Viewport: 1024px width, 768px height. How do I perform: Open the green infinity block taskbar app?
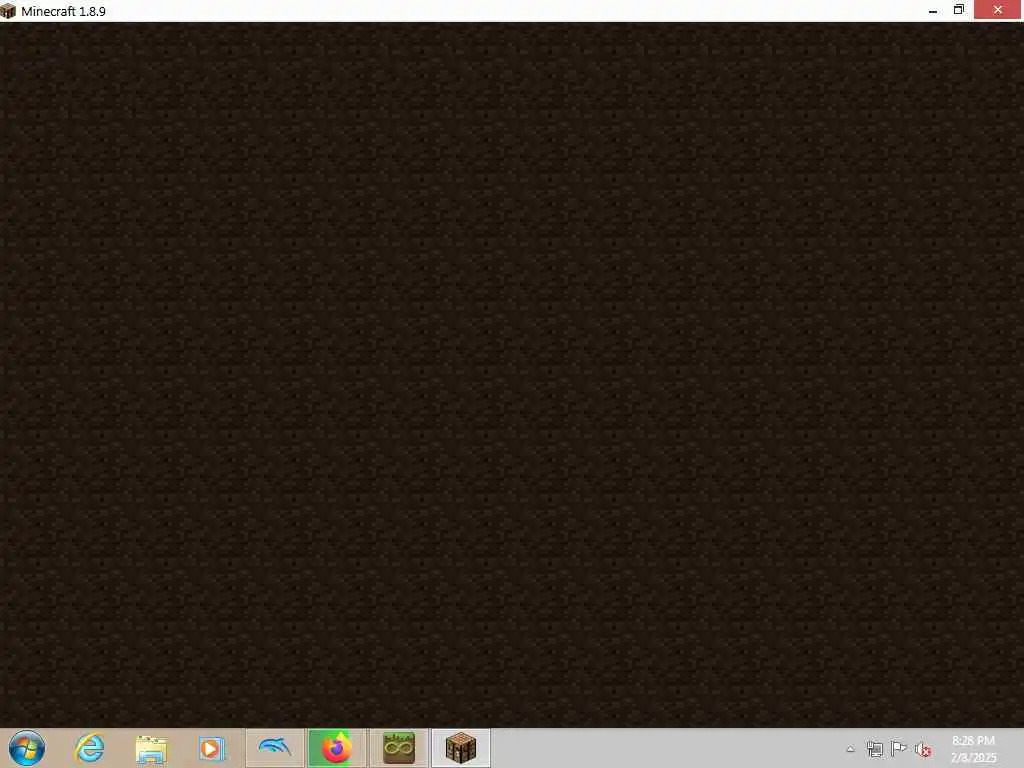point(399,748)
